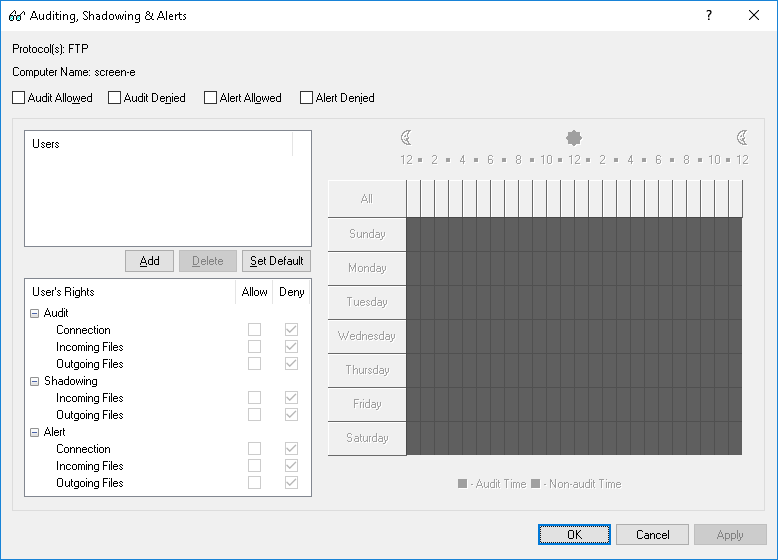Screen dimensions: 778x560
Task: Click the help question mark button
Action: point(708,16)
